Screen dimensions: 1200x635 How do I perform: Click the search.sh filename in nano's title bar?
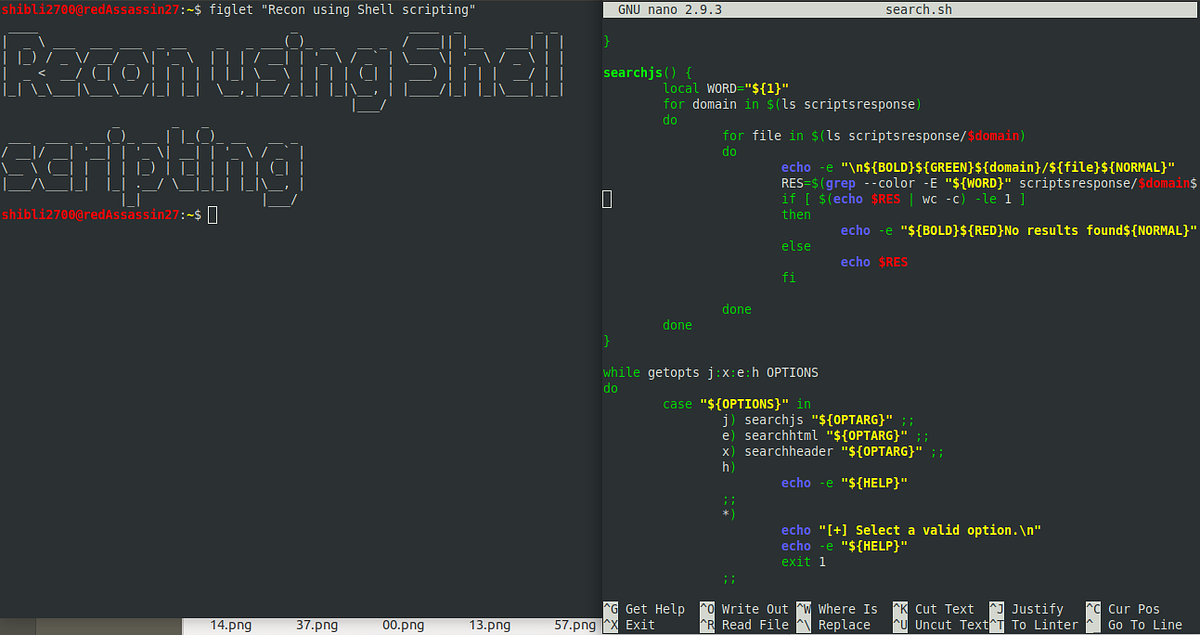(918, 8)
